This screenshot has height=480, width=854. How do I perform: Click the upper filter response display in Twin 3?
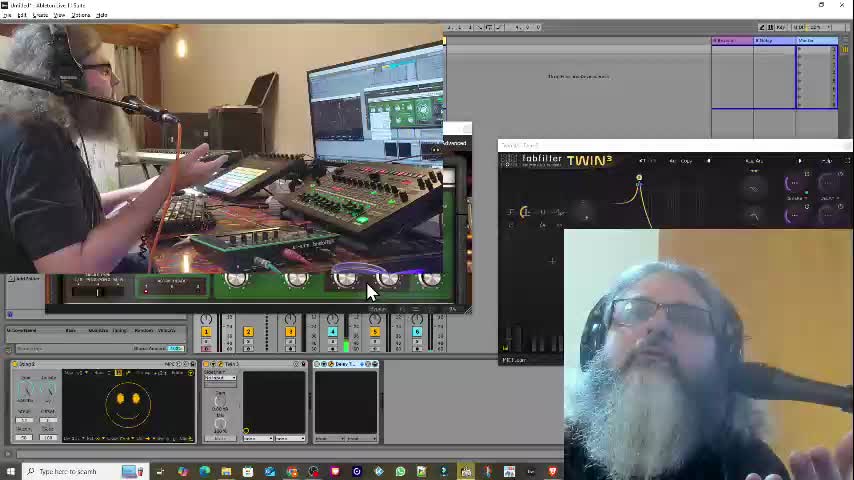coord(754,189)
